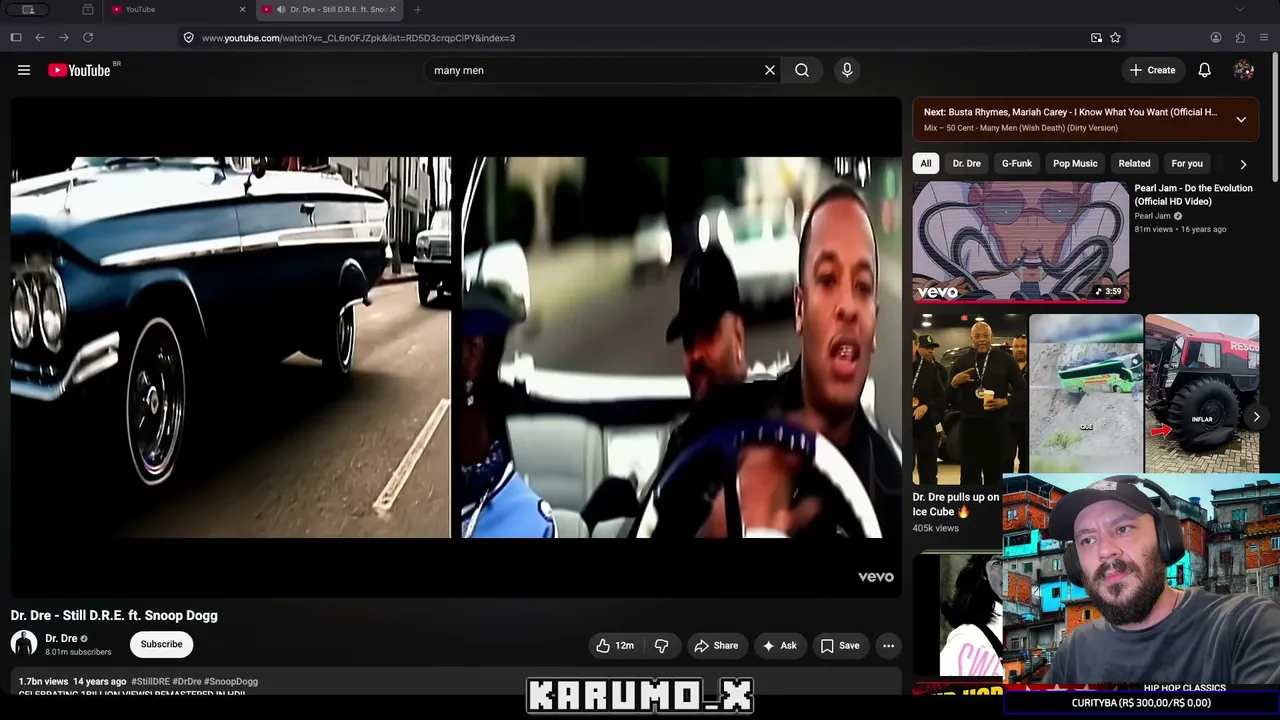Switch to the first YouTube tab
1280x720 pixels.
(178, 10)
